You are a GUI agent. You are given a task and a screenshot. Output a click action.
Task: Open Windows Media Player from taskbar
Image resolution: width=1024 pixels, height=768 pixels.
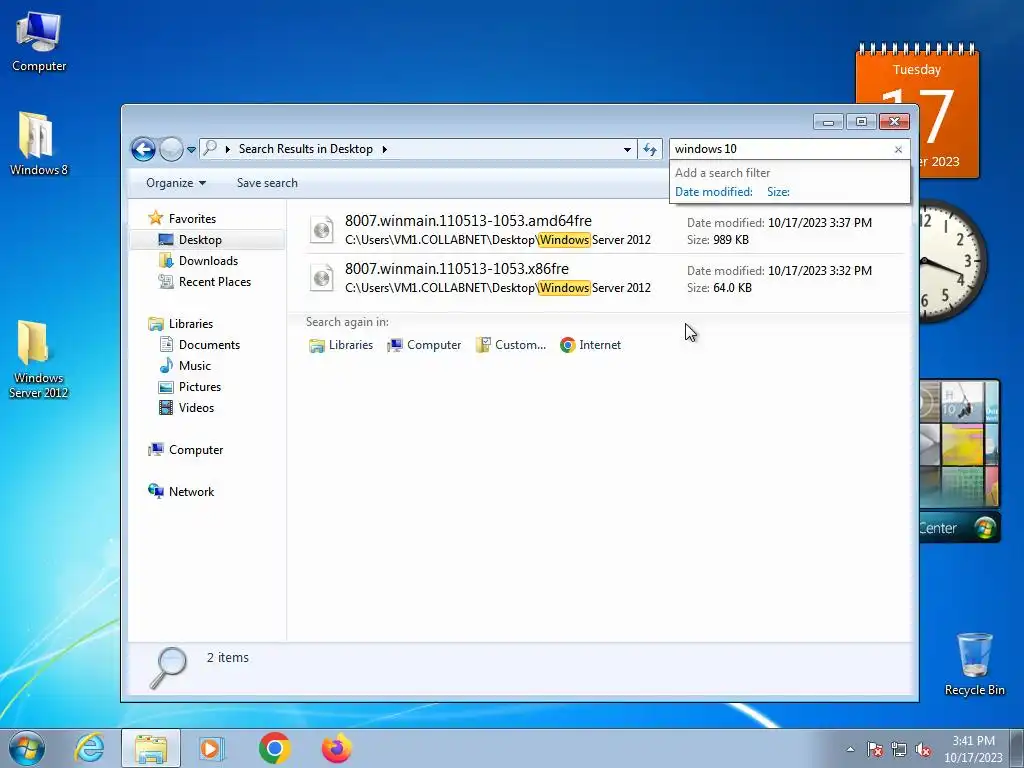click(x=212, y=748)
